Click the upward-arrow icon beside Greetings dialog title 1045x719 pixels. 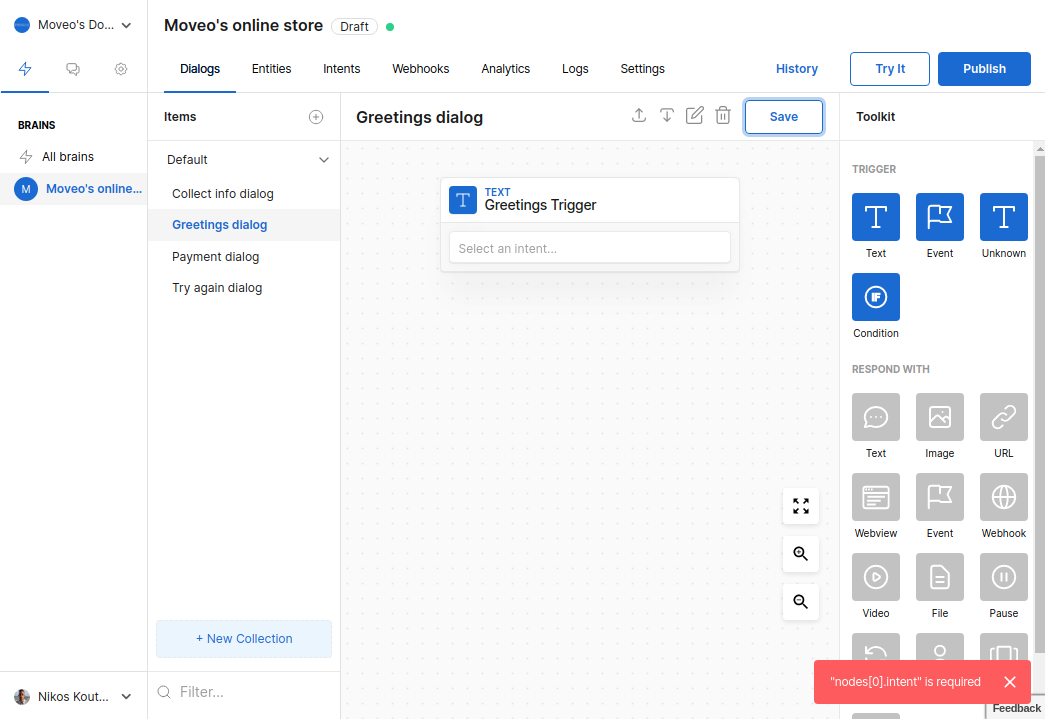tap(638, 115)
